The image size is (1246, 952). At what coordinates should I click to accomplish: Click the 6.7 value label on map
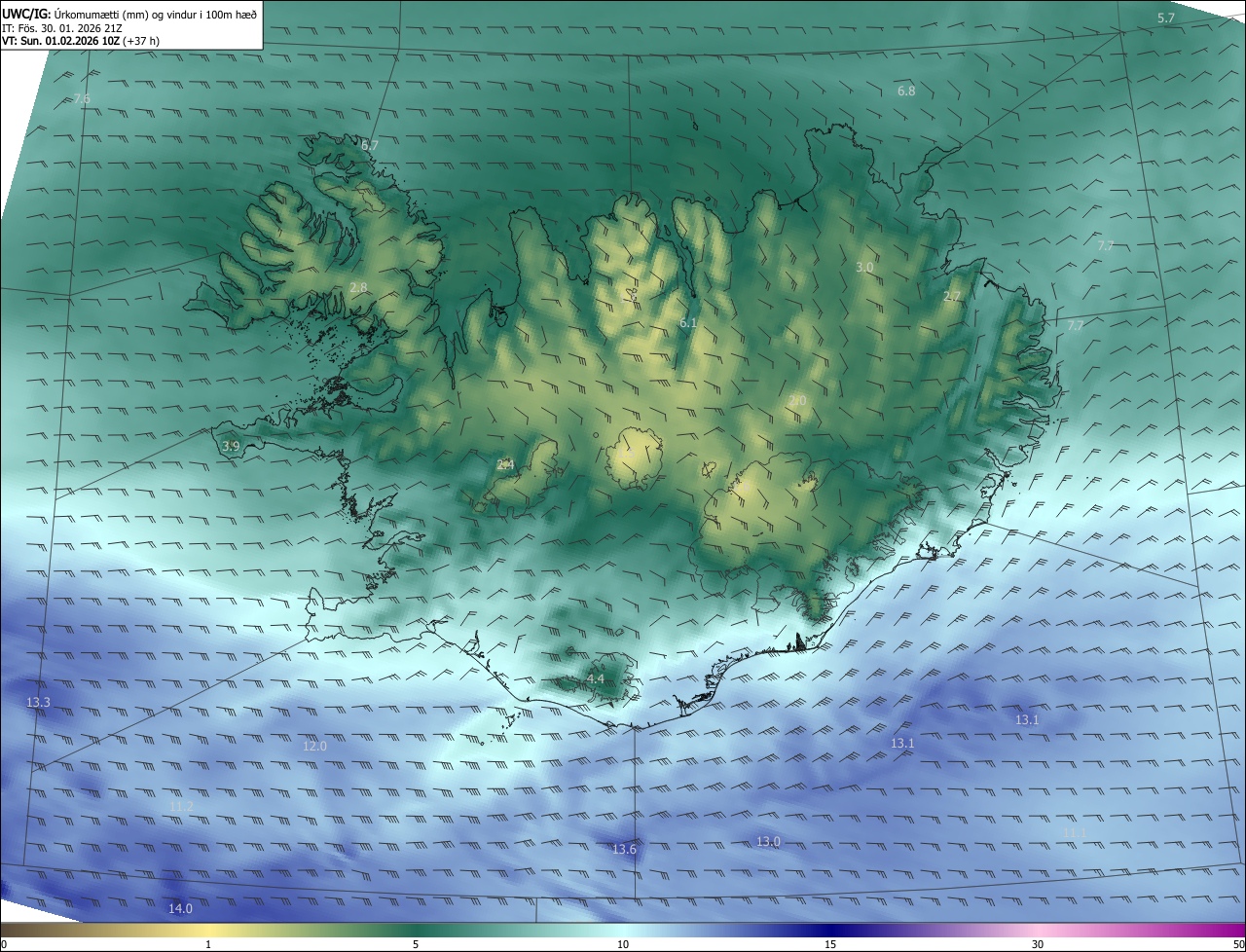click(370, 145)
